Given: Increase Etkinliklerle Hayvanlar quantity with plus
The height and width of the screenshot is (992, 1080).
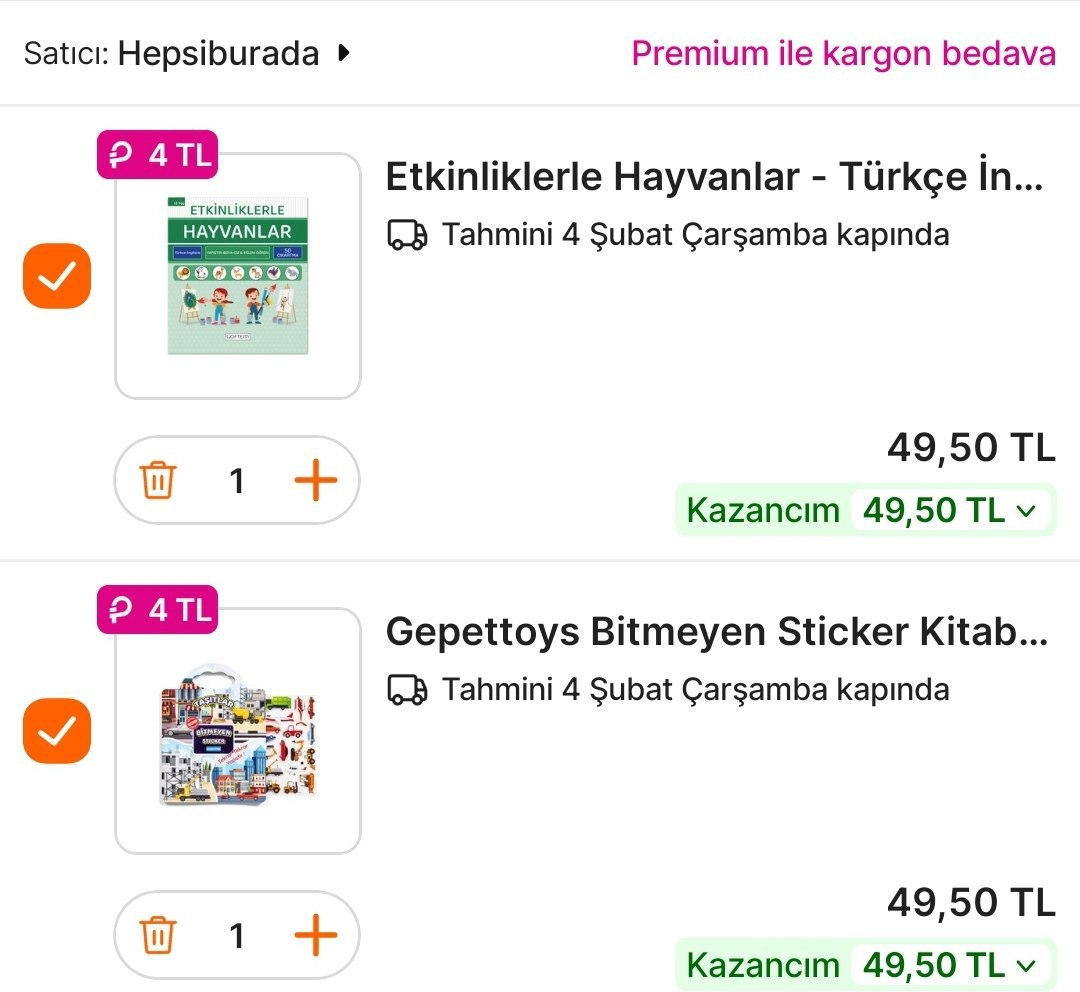Looking at the screenshot, I should tap(315, 481).
